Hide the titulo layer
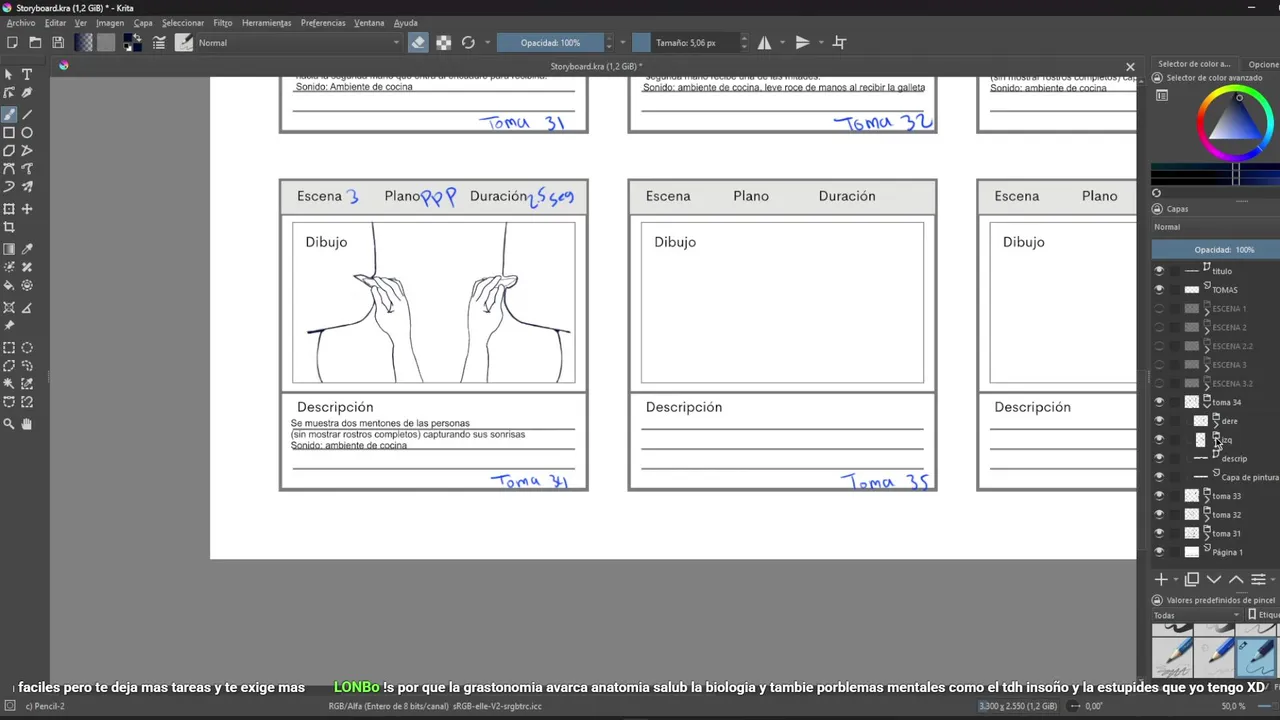Viewport: 1280px width, 720px height. click(x=1159, y=271)
